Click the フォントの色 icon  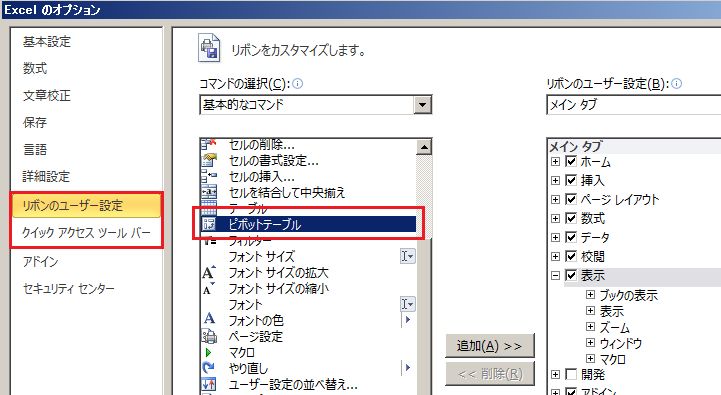209,320
